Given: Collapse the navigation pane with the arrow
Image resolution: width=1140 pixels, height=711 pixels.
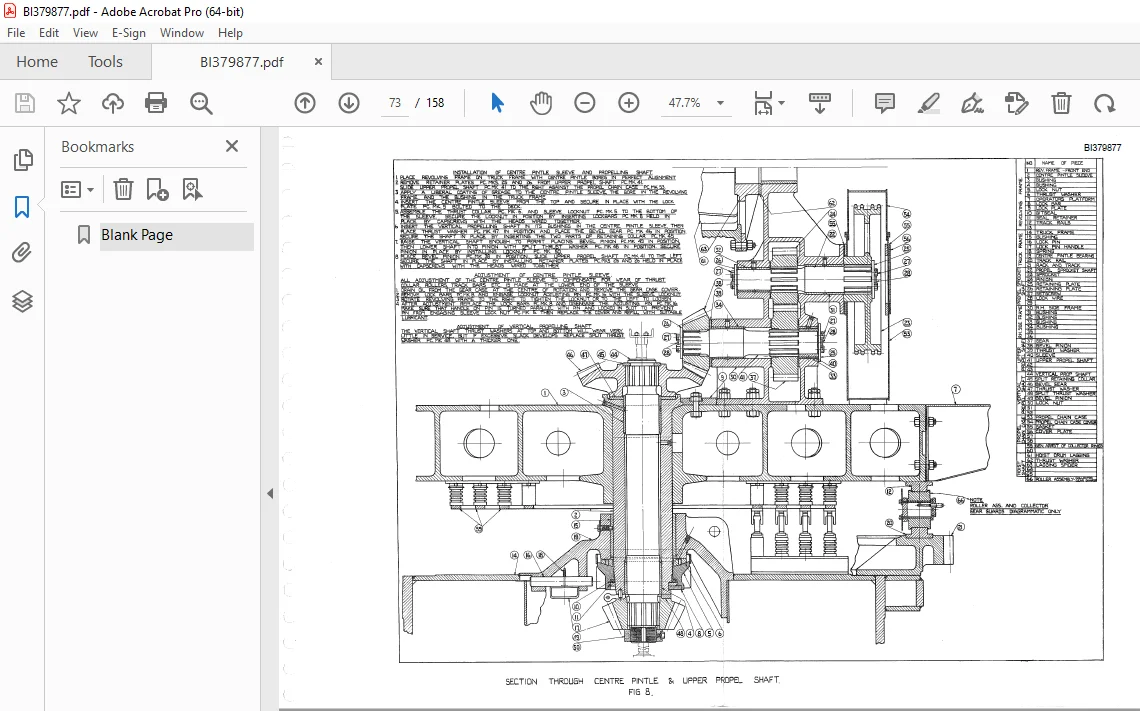Looking at the screenshot, I should 270,494.
